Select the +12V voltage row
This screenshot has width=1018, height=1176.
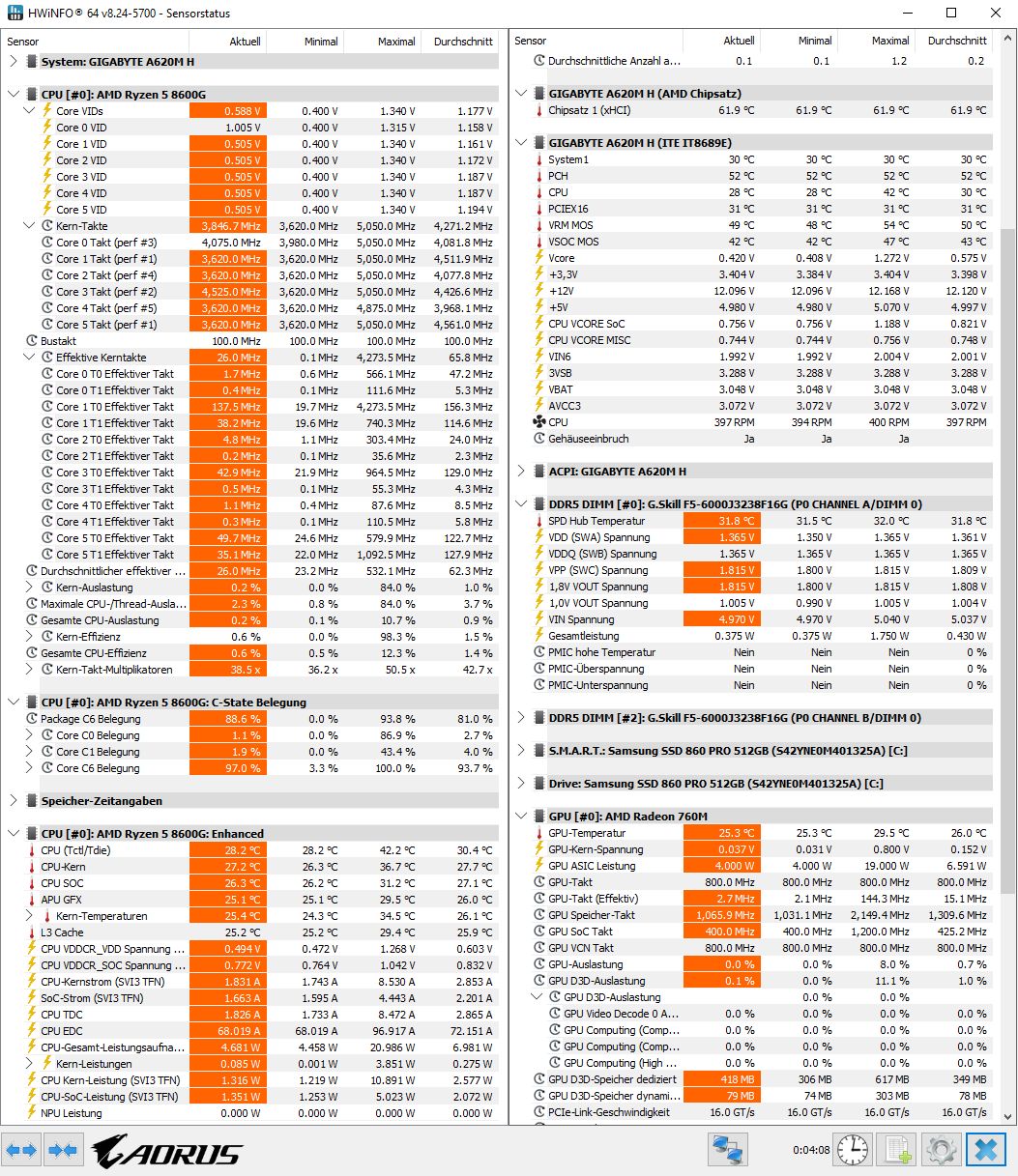click(751, 291)
